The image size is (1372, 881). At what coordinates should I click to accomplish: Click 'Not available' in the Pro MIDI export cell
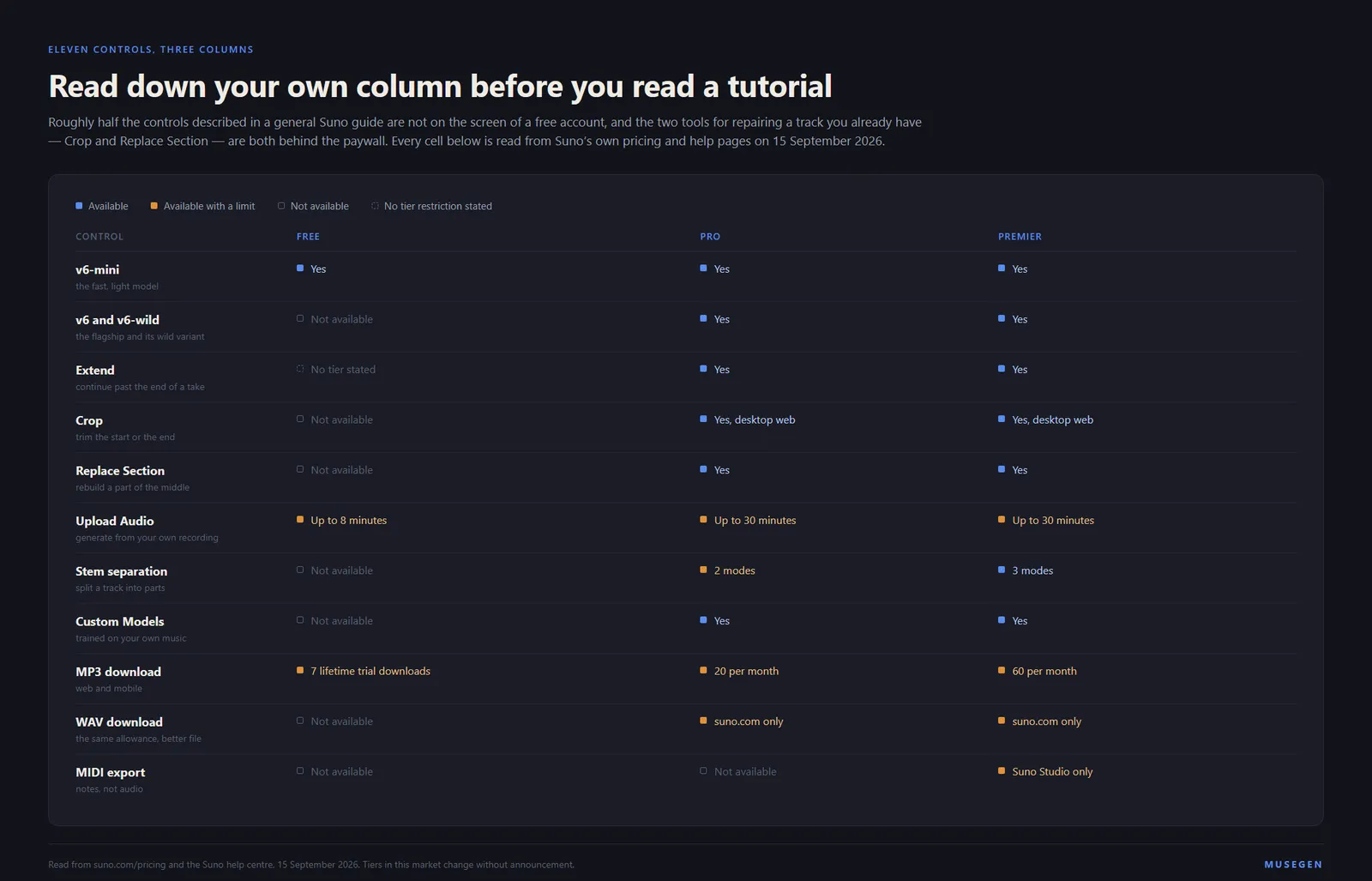click(738, 772)
